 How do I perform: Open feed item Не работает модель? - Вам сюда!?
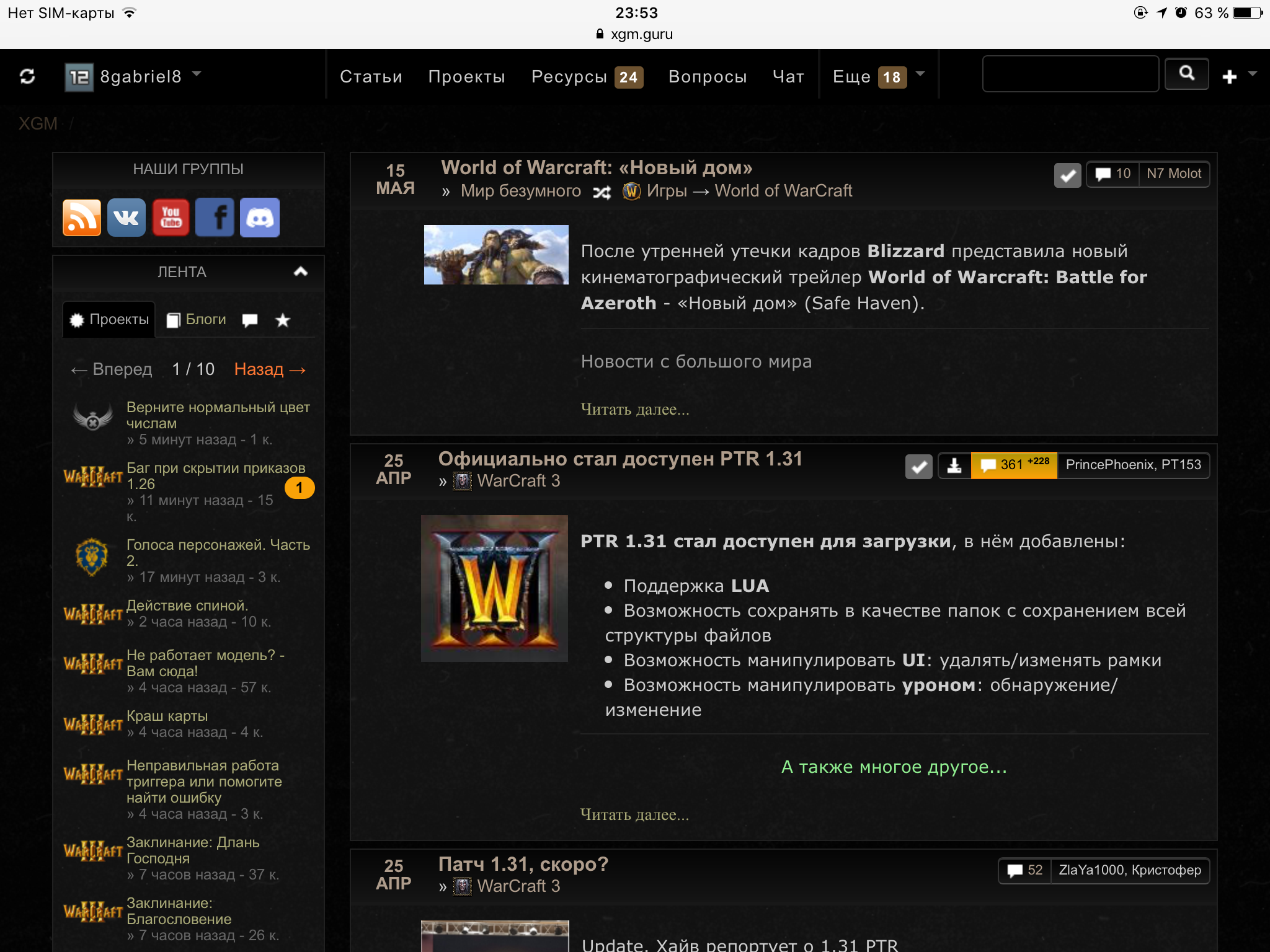click(206, 663)
